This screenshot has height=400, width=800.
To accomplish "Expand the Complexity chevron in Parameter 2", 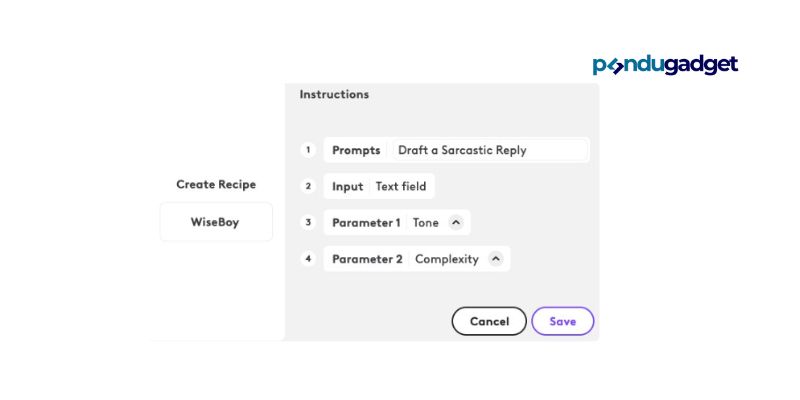I will pyautogui.click(x=495, y=259).
